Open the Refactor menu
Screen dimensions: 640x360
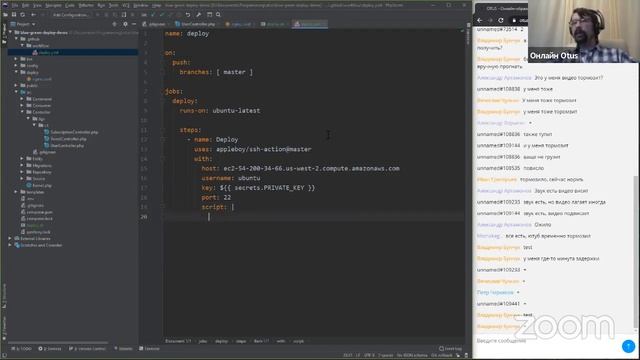tap(86, 6)
